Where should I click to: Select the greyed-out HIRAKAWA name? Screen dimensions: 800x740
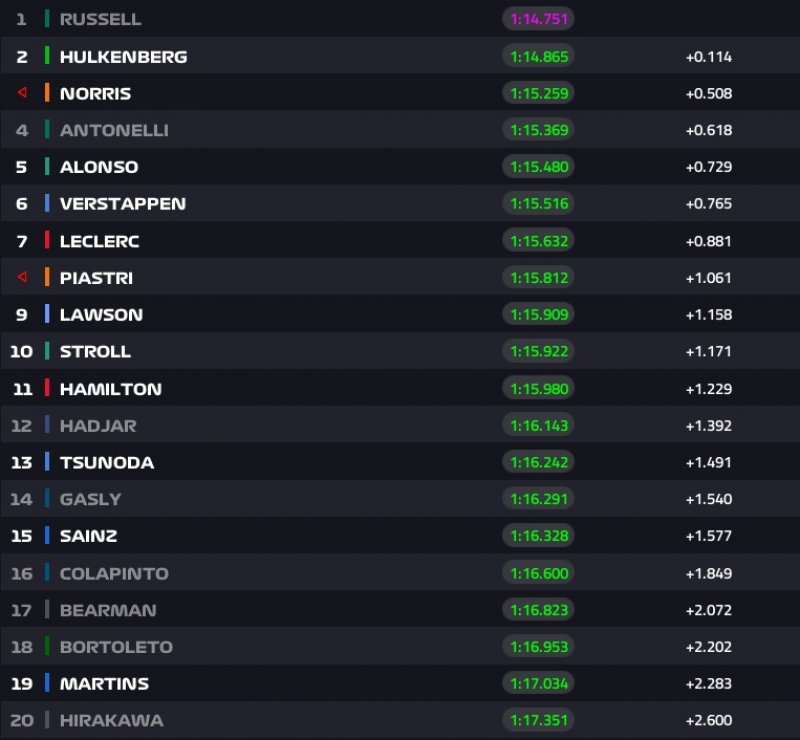click(111, 720)
